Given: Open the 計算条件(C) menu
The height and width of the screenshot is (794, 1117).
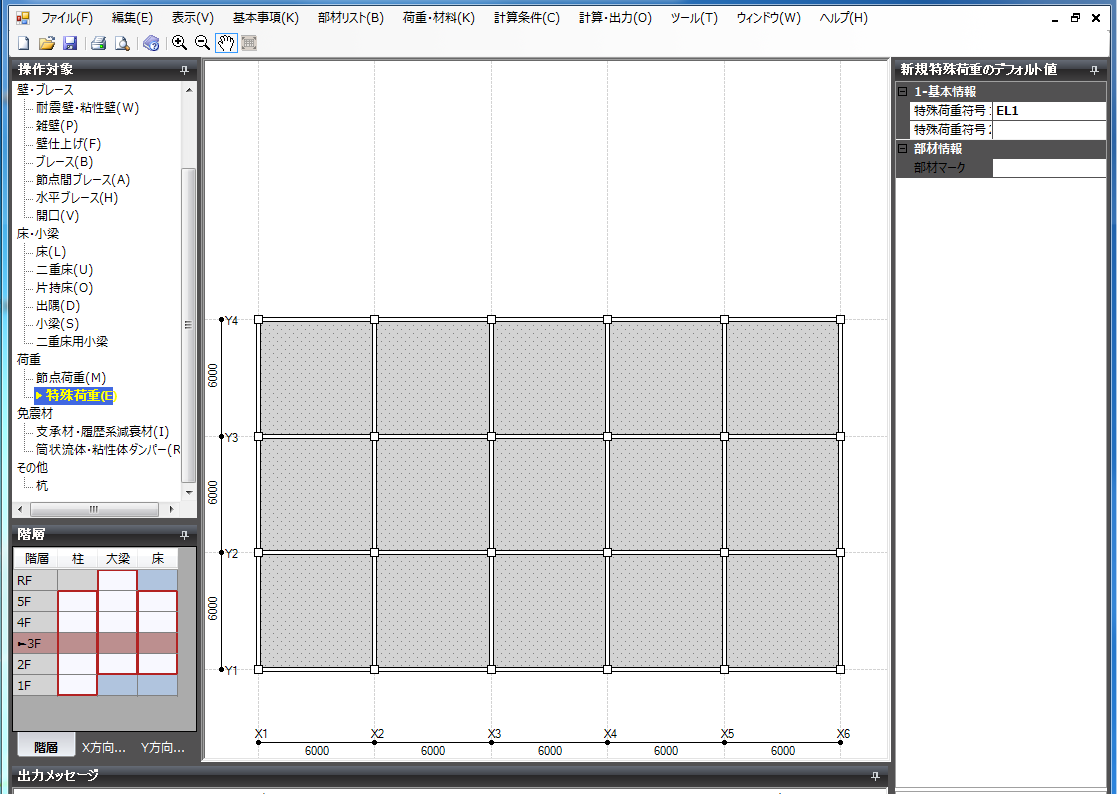Looking at the screenshot, I should click(527, 18).
